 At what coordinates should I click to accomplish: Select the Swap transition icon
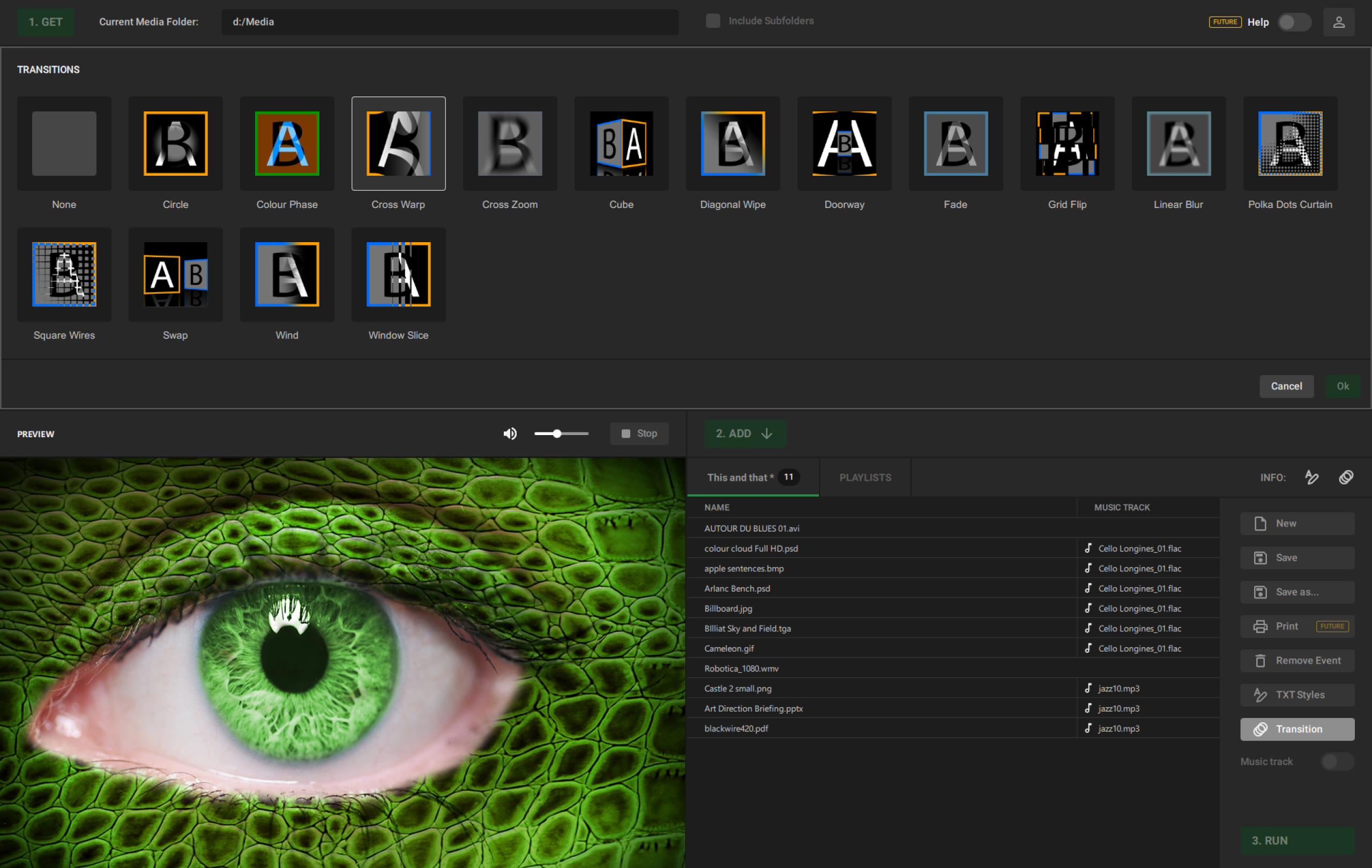175,274
